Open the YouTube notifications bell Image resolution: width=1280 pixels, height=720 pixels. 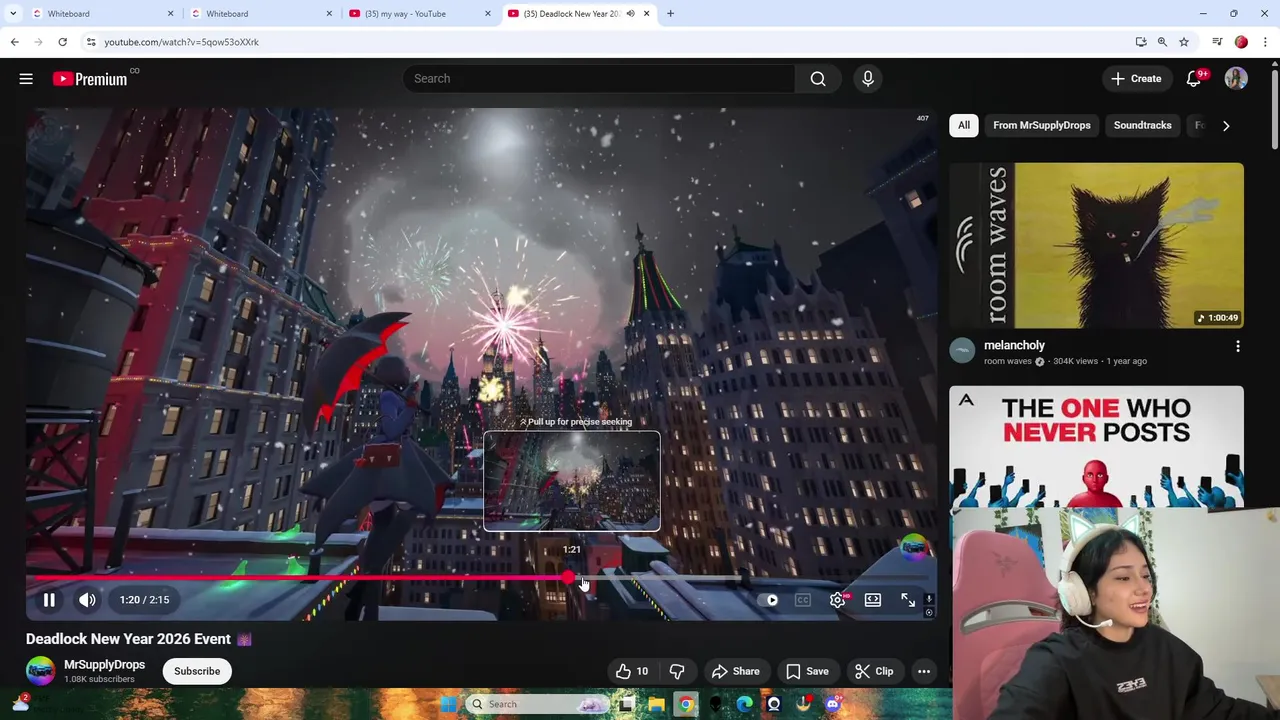1194,79
